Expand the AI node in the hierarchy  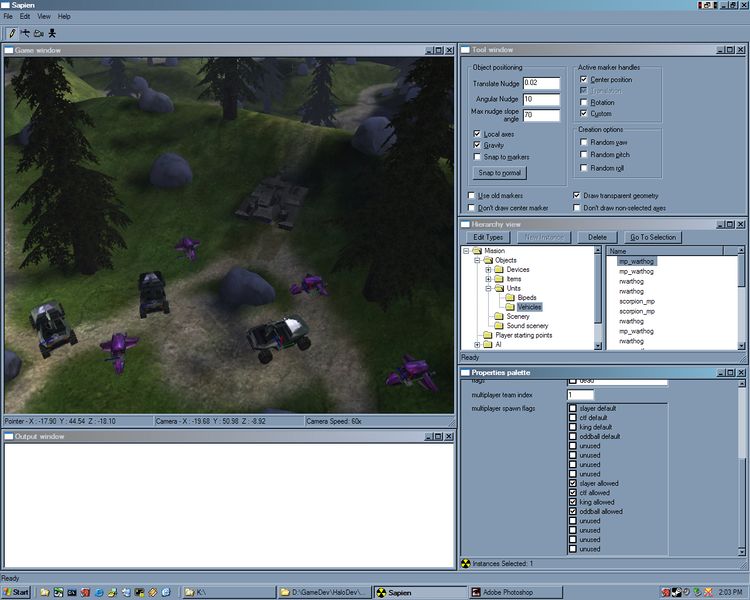(477, 344)
